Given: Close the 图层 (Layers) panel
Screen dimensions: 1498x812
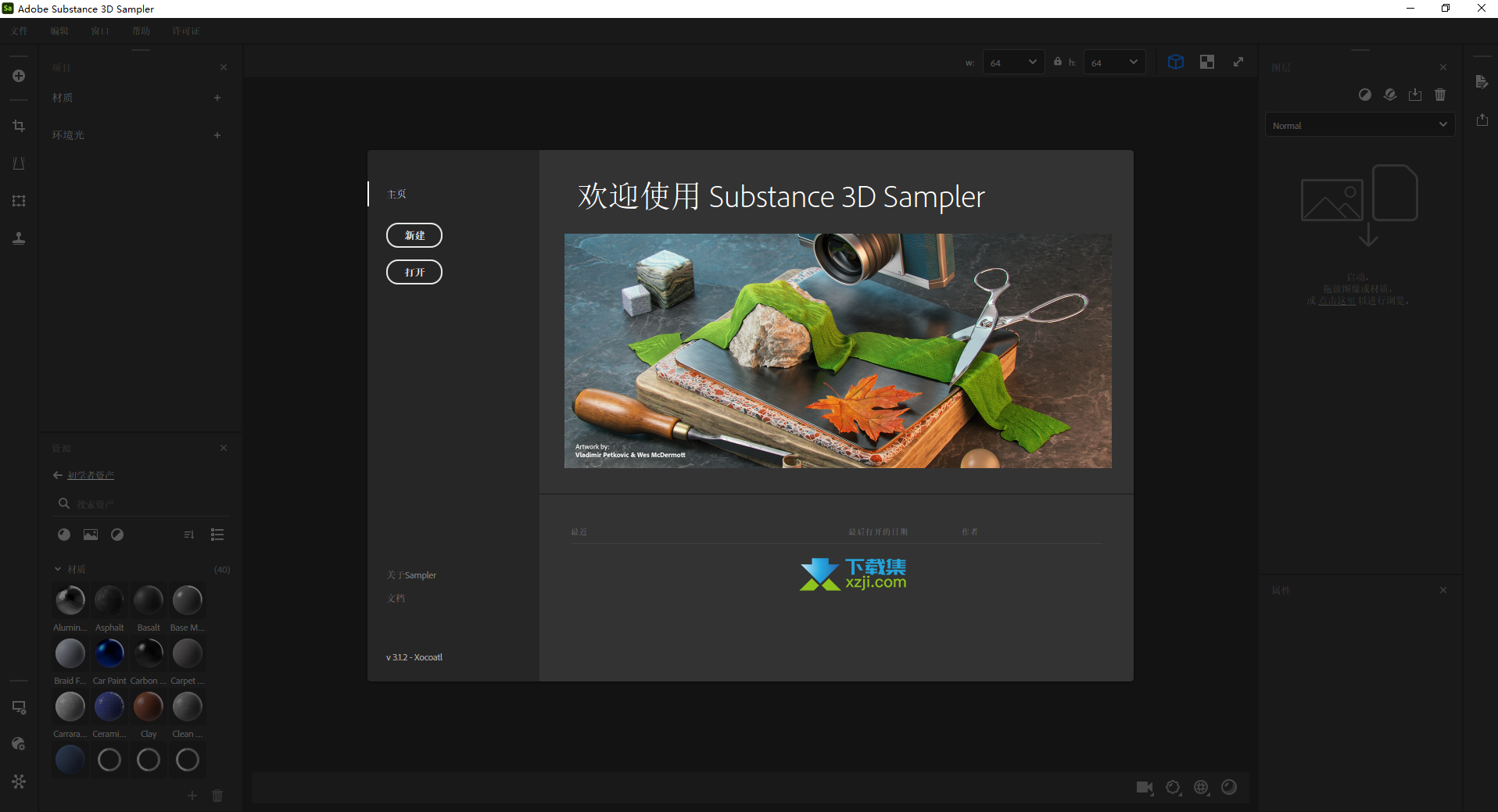Looking at the screenshot, I should coord(1443,67).
